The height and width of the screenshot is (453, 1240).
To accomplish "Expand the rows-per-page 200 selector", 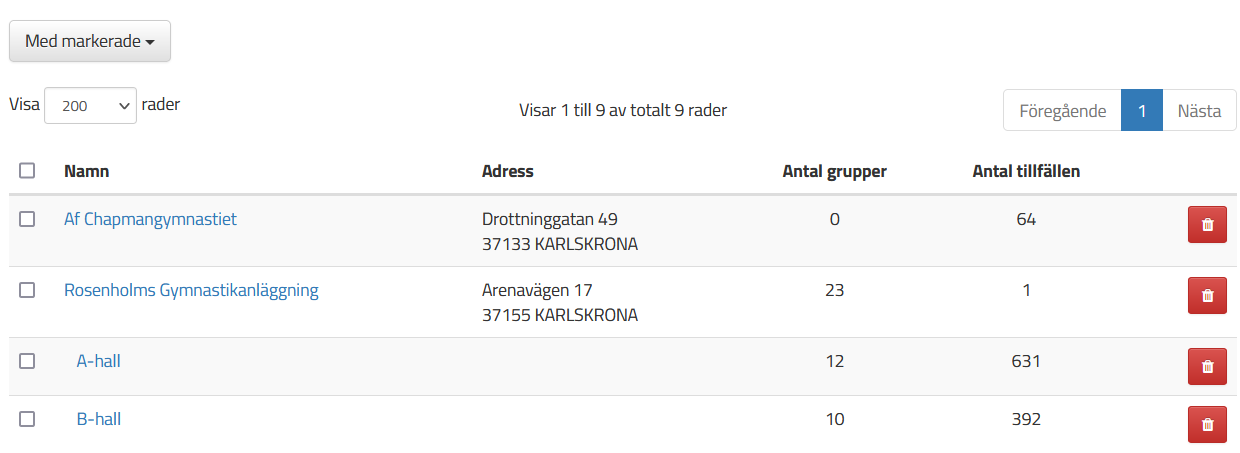I will tap(90, 105).
